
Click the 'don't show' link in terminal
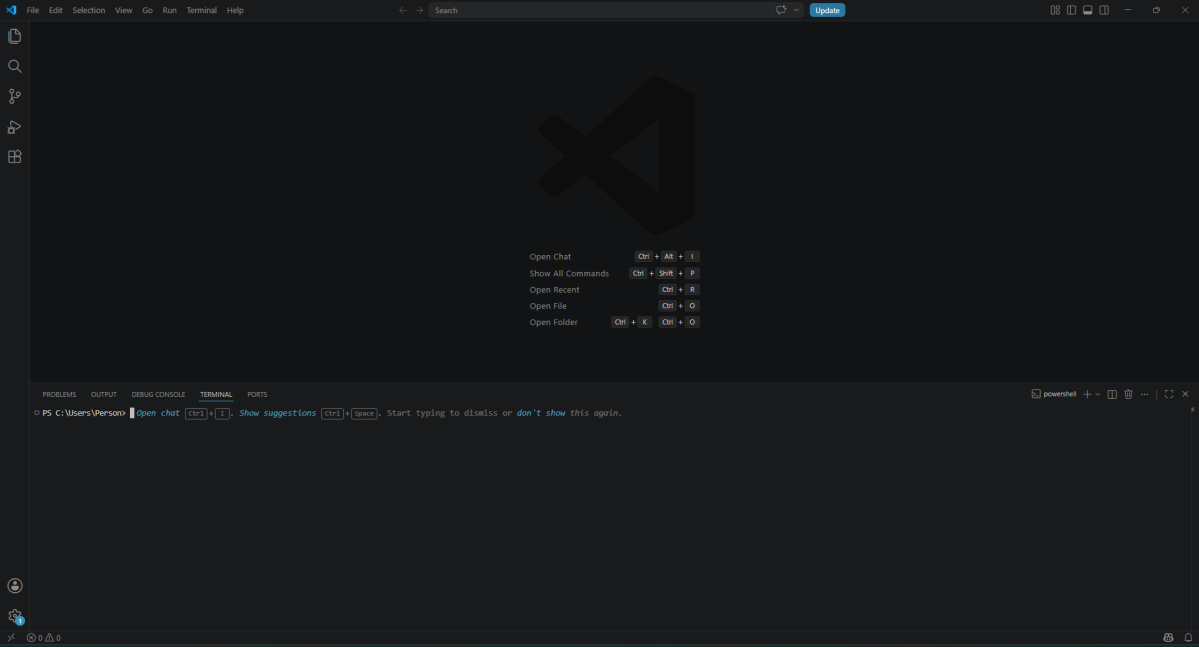(x=541, y=413)
